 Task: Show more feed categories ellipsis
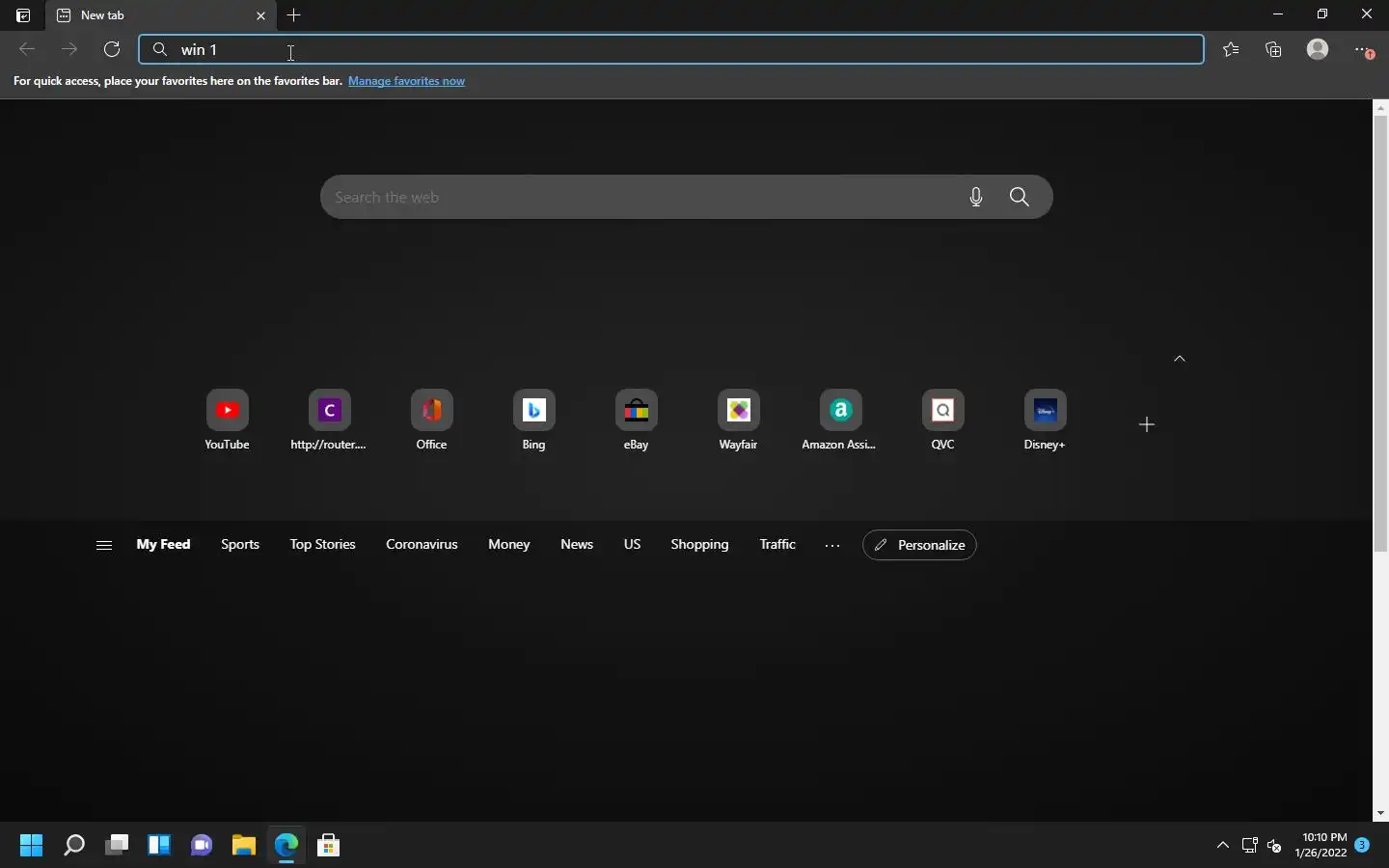[x=832, y=545]
